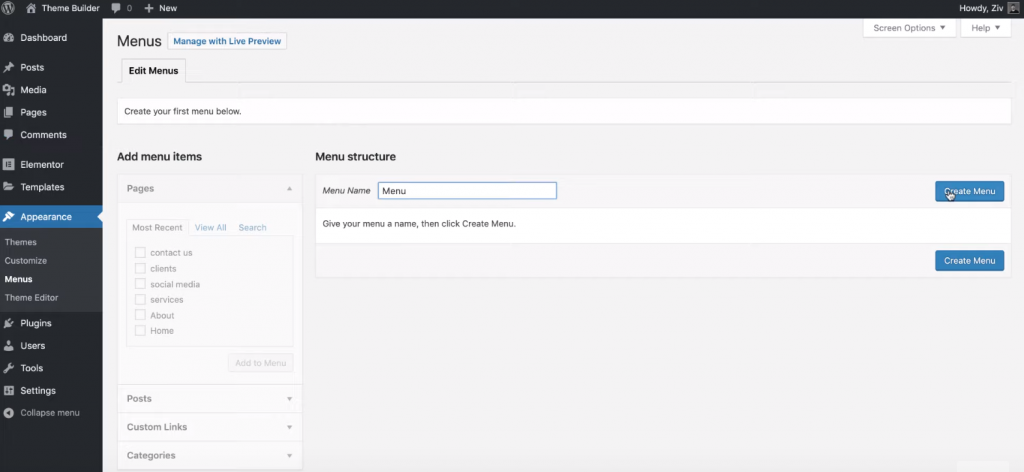Tick the 'social media' page checkbox
This screenshot has width=1024, height=472.
[140, 284]
